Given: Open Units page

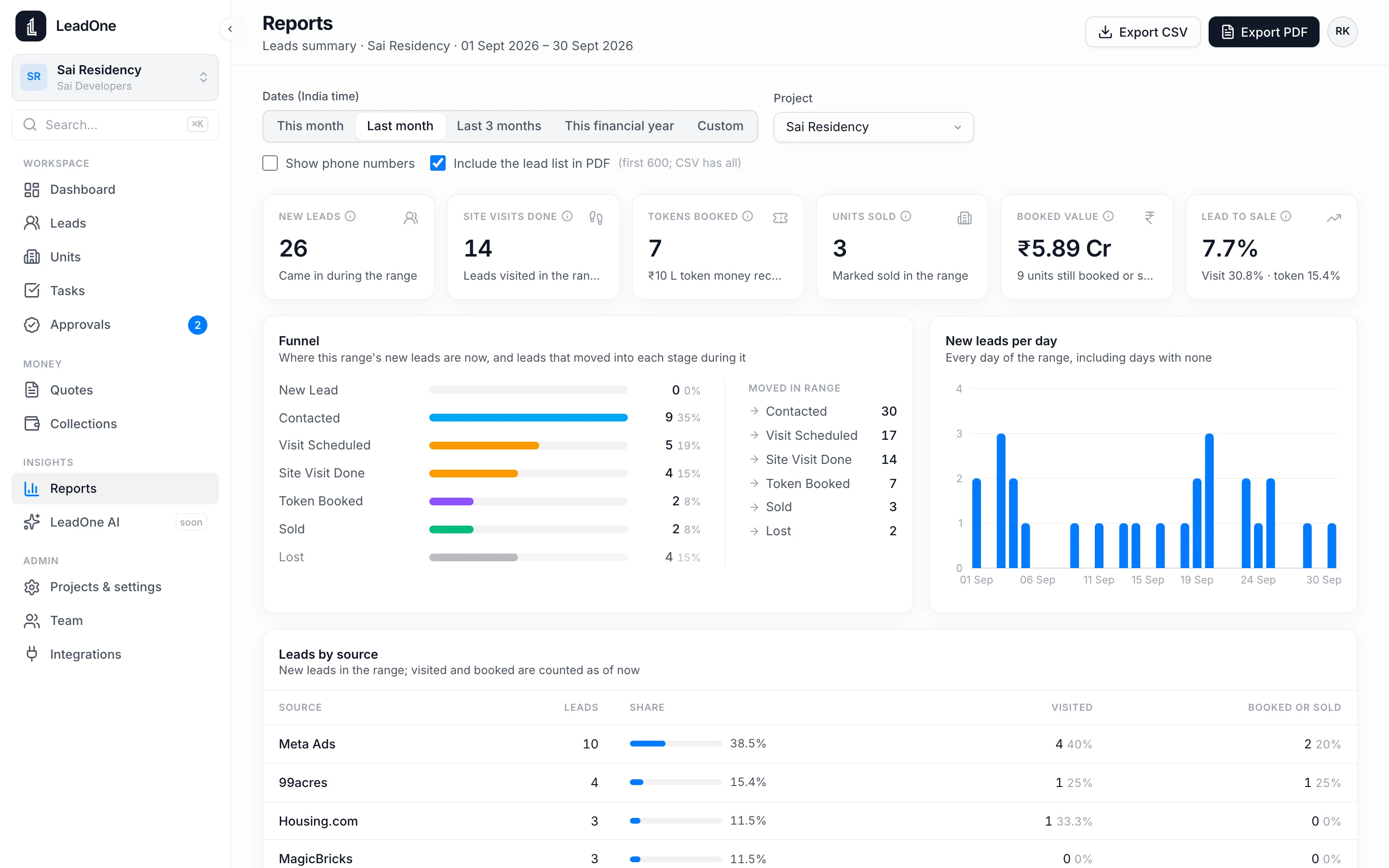Looking at the screenshot, I should [x=115, y=257].
